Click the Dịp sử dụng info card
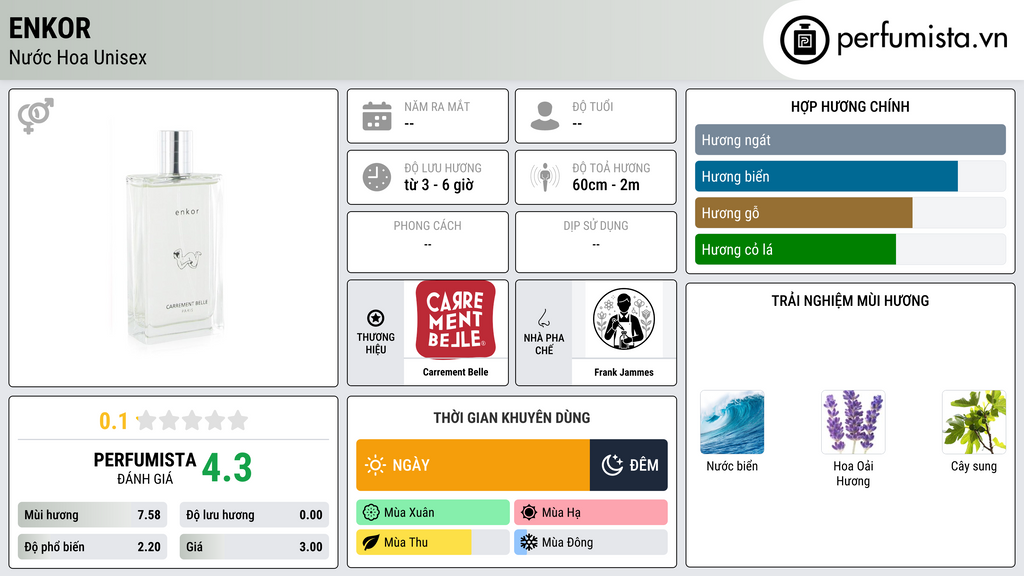Image resolution: width=1024 pixels, height=576 pixels. 596,242
